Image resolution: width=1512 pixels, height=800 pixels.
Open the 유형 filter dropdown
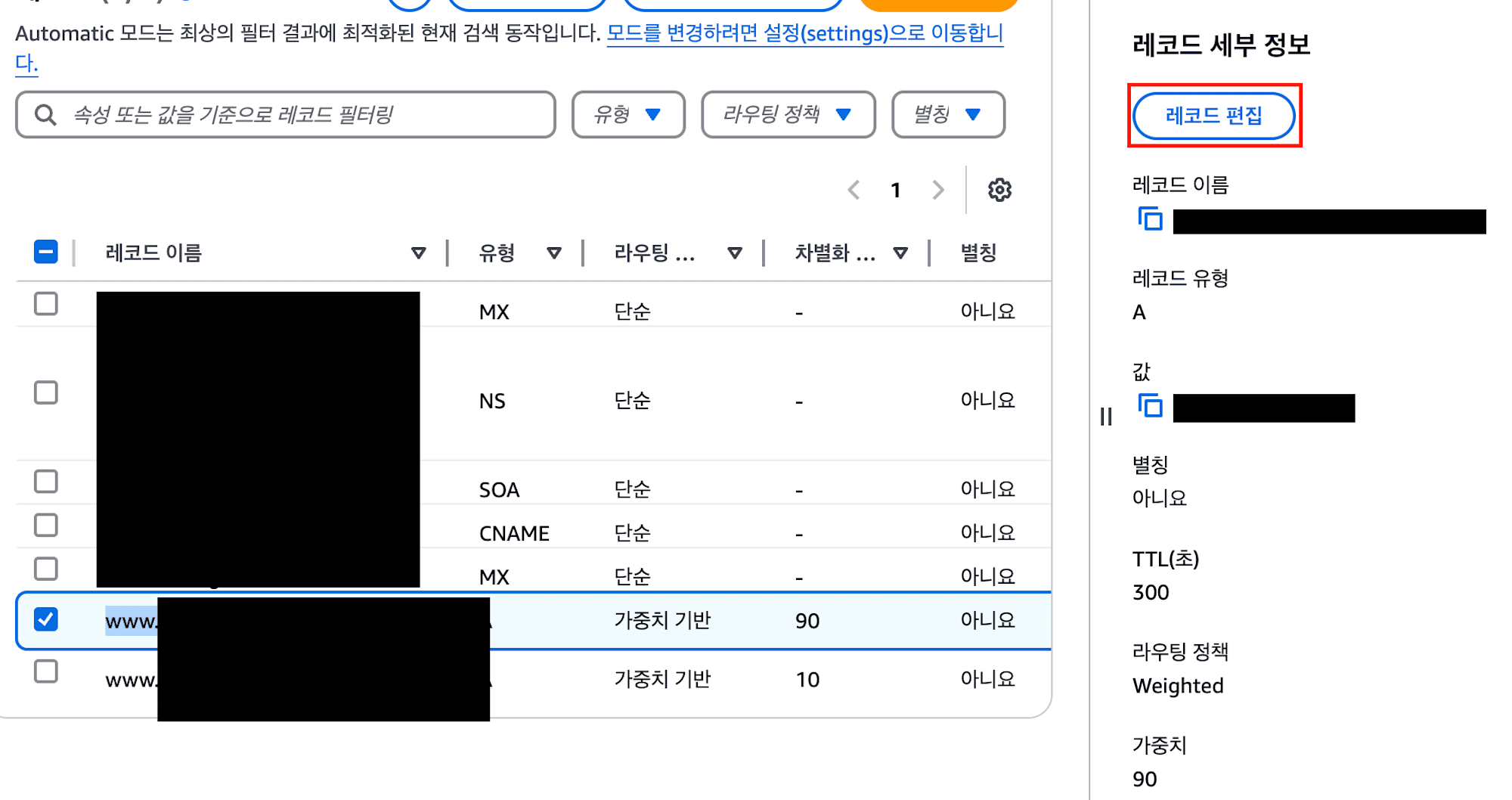(x=628, y=115)
